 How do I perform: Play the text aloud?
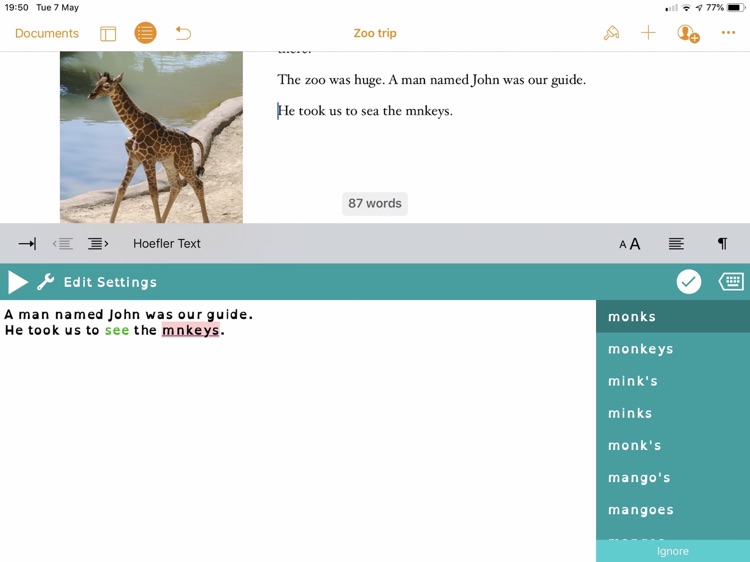pos(18,282)
